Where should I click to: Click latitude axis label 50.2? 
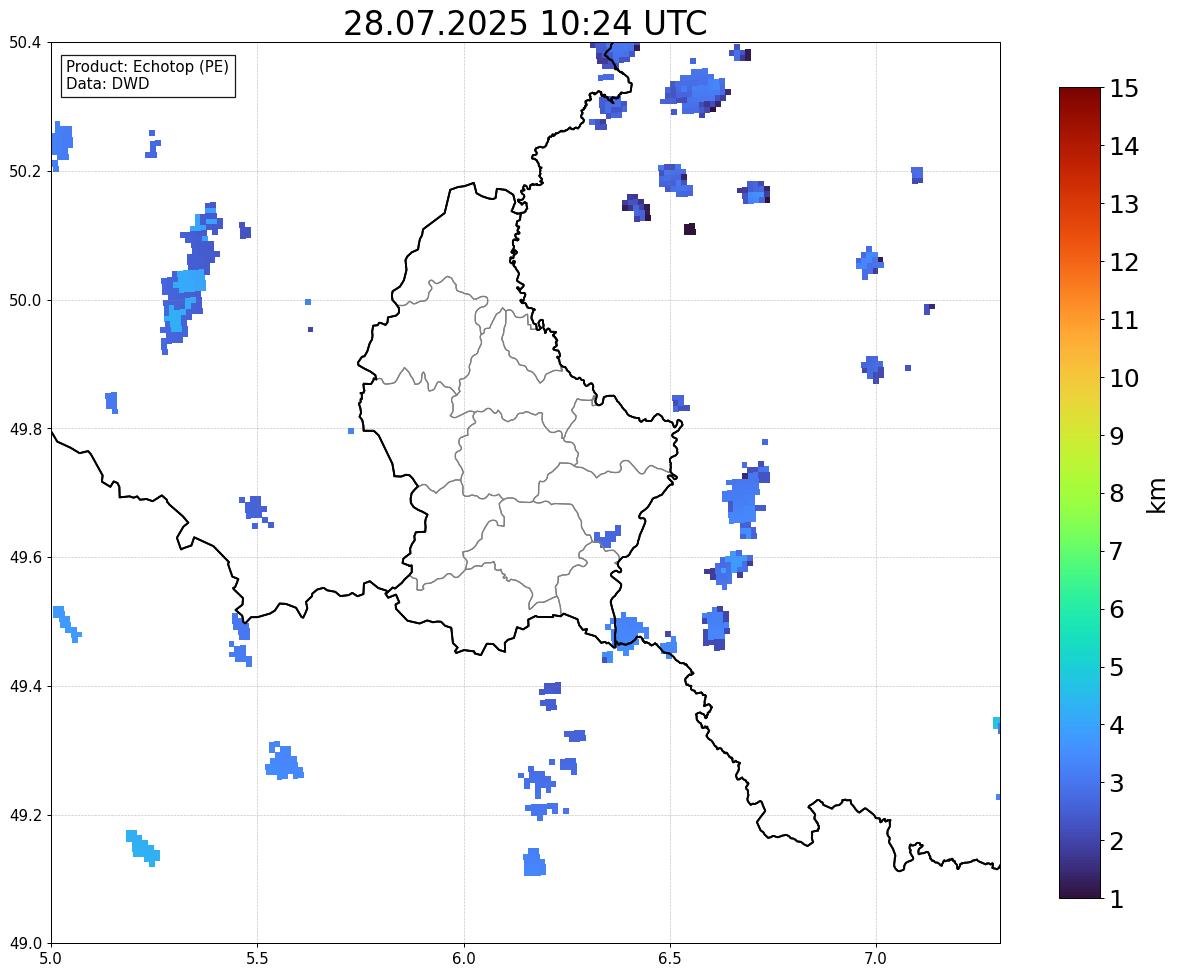[26, 171]
